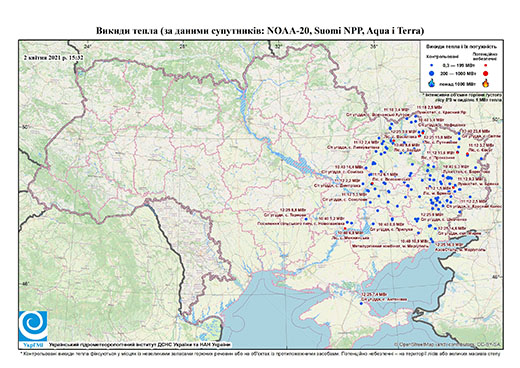Click the footnote text below the map
The height and width of the screenshot is (368, 520).
pos(261,353)
